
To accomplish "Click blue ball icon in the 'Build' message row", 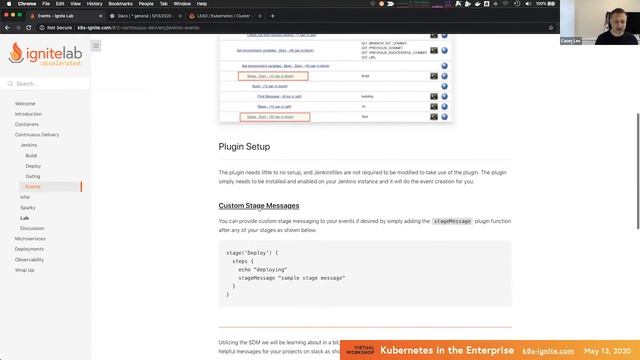I will (x=444, y=76).
